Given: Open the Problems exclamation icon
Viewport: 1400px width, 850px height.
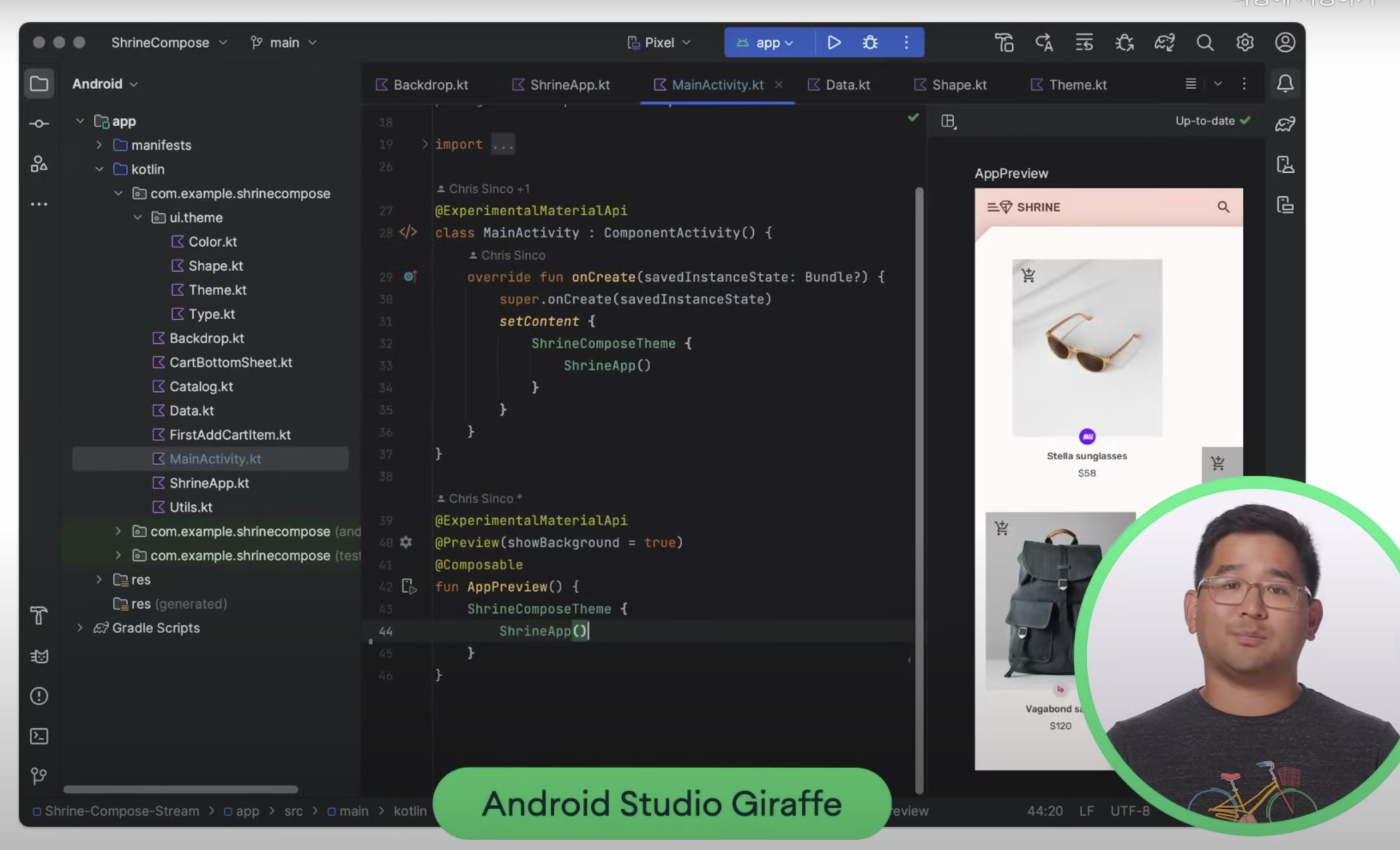Looking at the screenshot, I should coord(39,696).
